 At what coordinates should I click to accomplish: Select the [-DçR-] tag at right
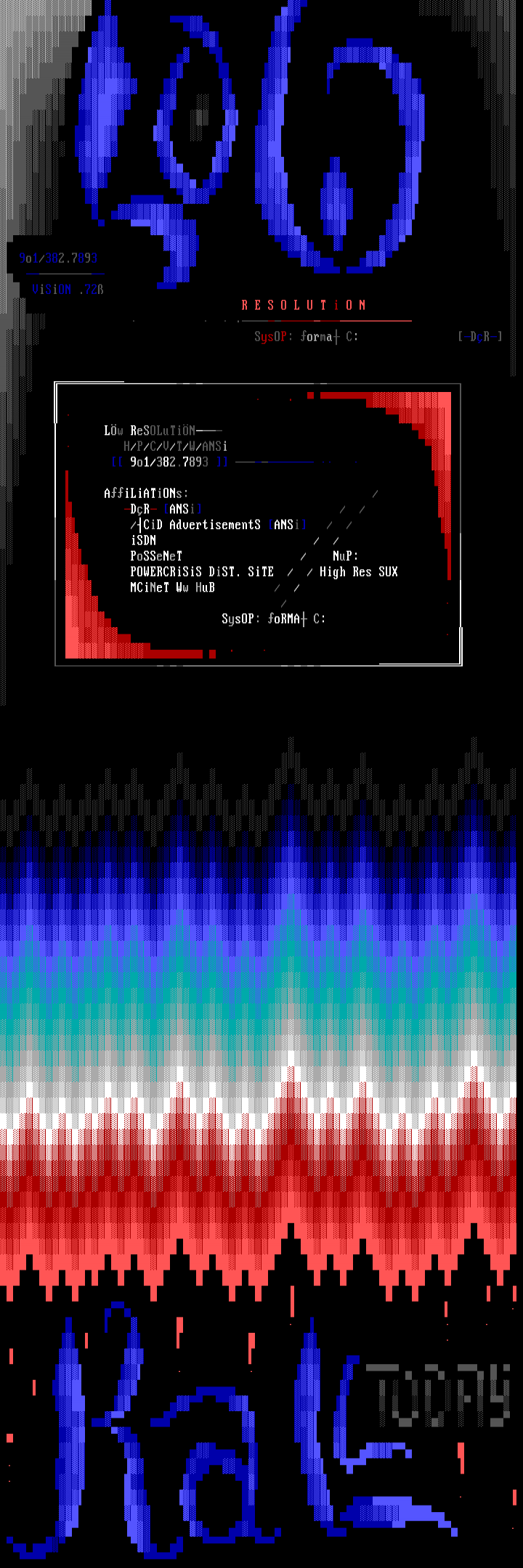(x=479, y=336)
